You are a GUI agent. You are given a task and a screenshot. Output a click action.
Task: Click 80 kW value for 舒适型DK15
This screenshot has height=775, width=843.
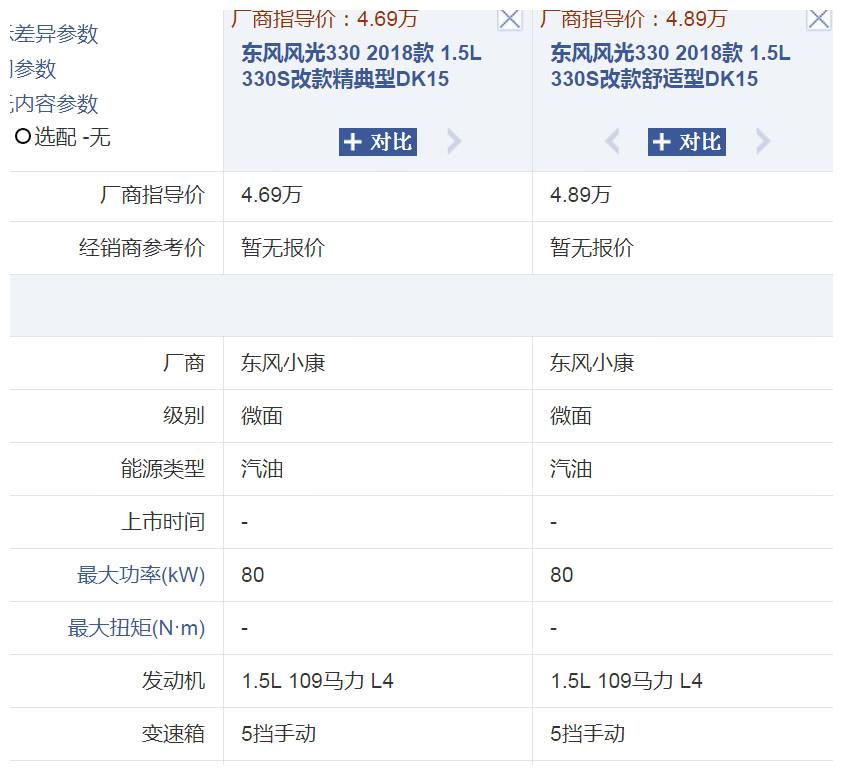coord(562,575)
